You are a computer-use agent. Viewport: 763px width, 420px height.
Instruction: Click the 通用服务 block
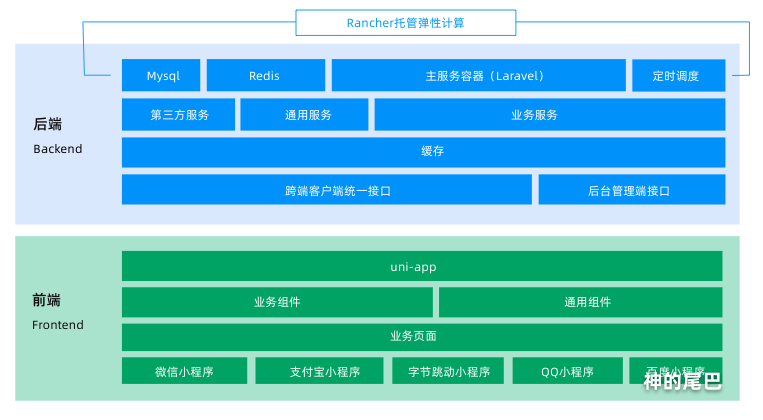pos(304,115)
